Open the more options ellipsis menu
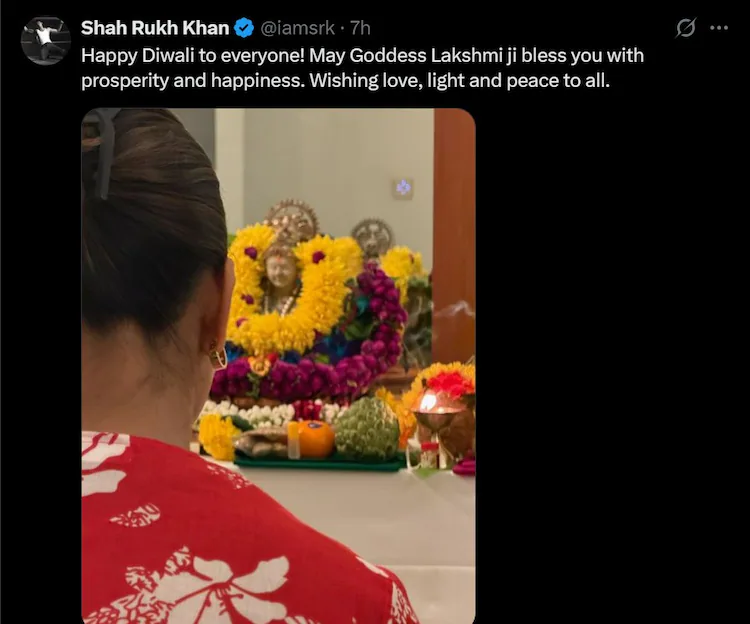750x624 pixels. [719, 28]
